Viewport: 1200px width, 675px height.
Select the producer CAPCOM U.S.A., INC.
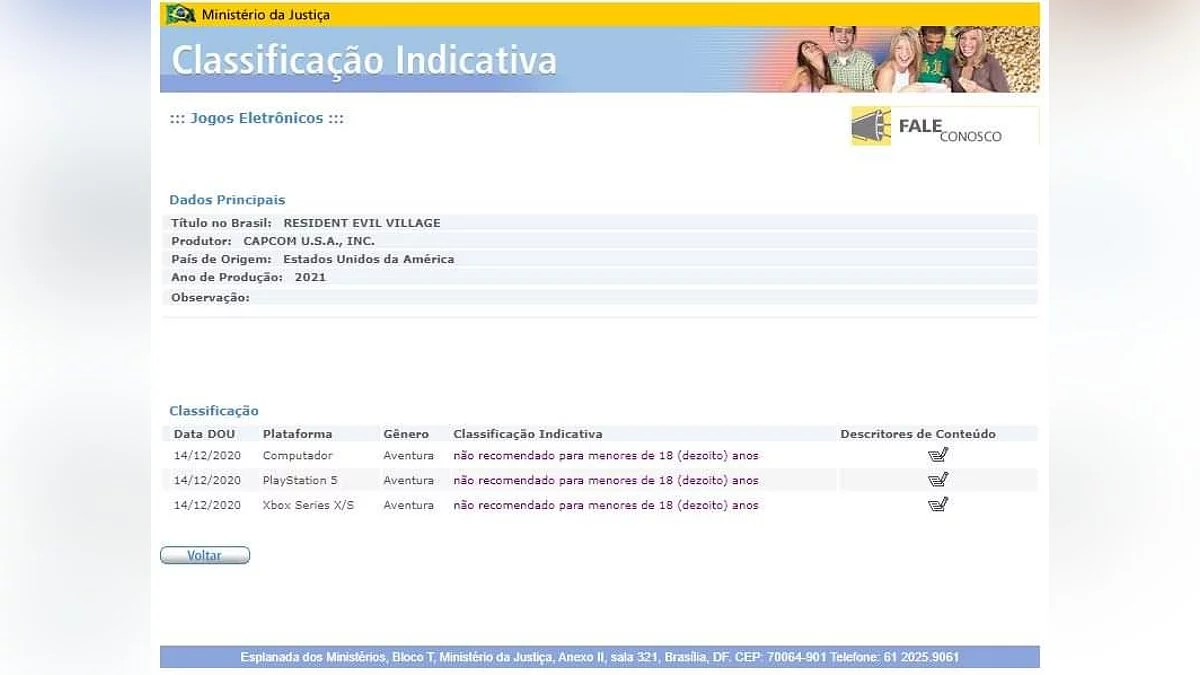pyautogui.click(x=309, y=241)
